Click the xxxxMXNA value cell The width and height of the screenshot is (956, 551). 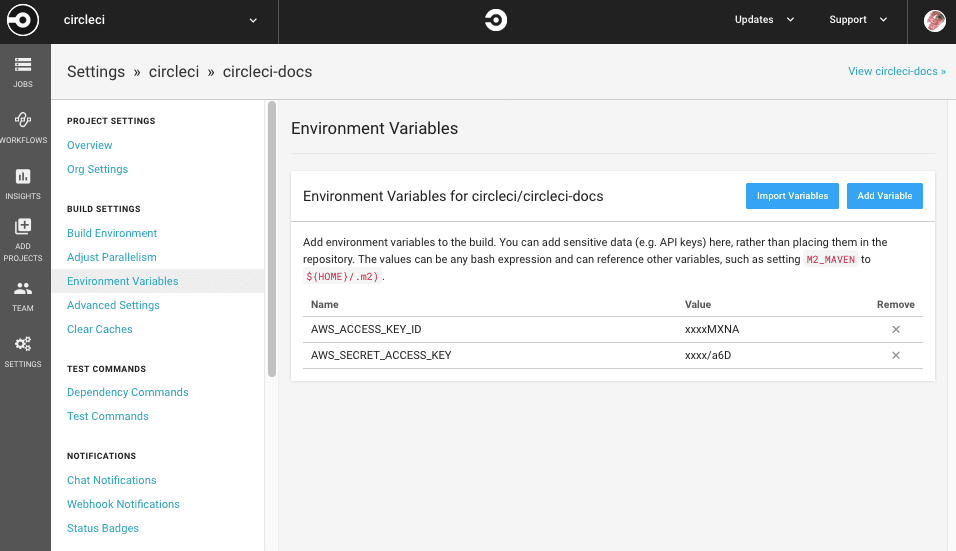coord(712,329)
